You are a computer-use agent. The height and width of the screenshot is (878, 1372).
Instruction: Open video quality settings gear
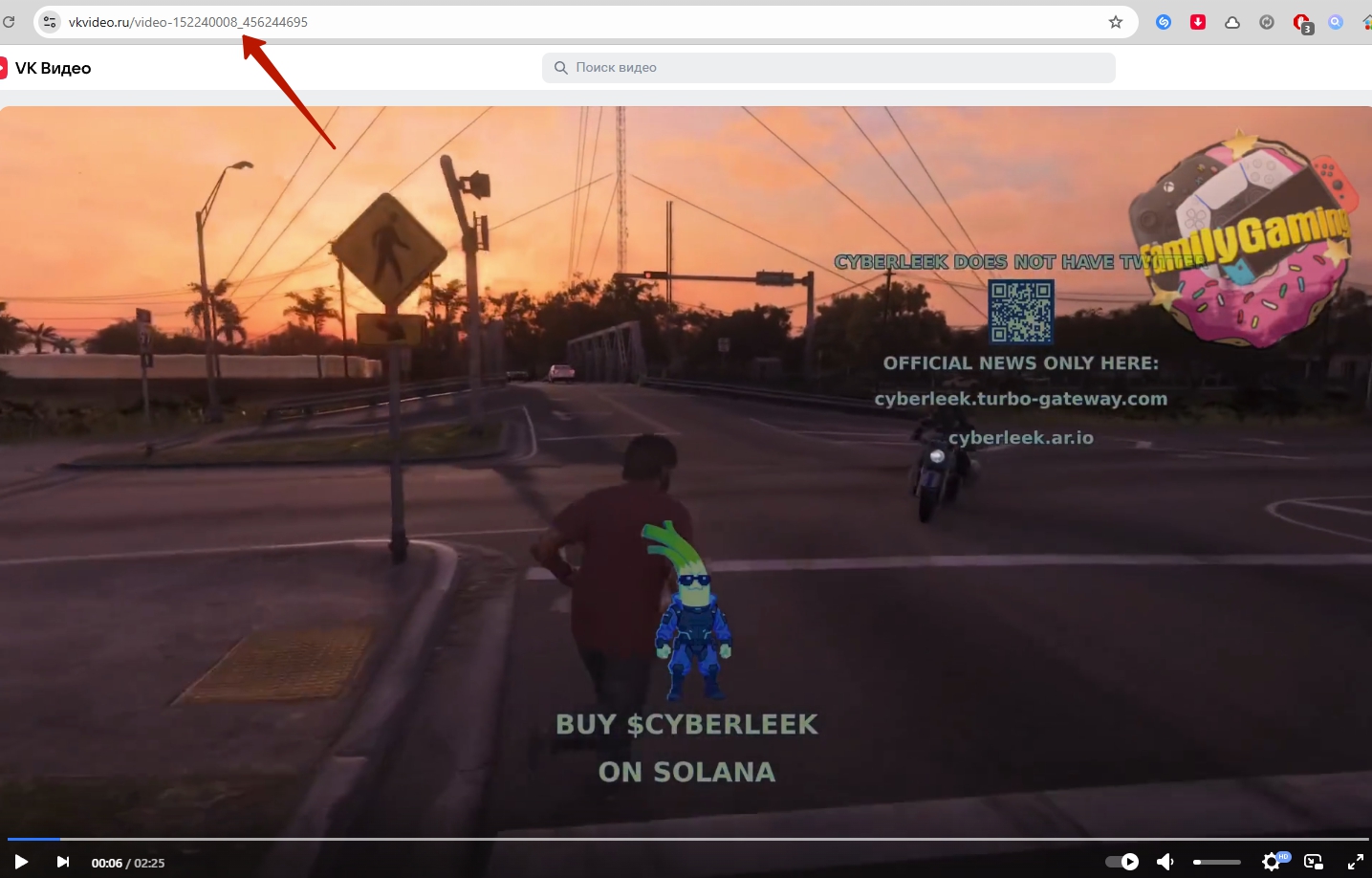[x=1271, y=862]
